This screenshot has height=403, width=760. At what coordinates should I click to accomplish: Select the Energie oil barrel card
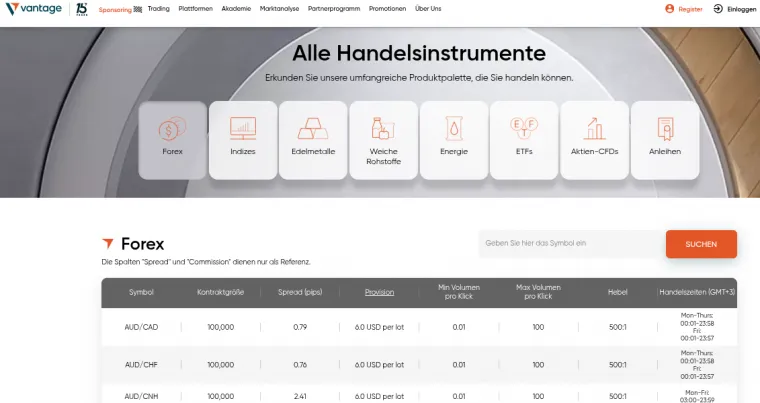[454, 140]
